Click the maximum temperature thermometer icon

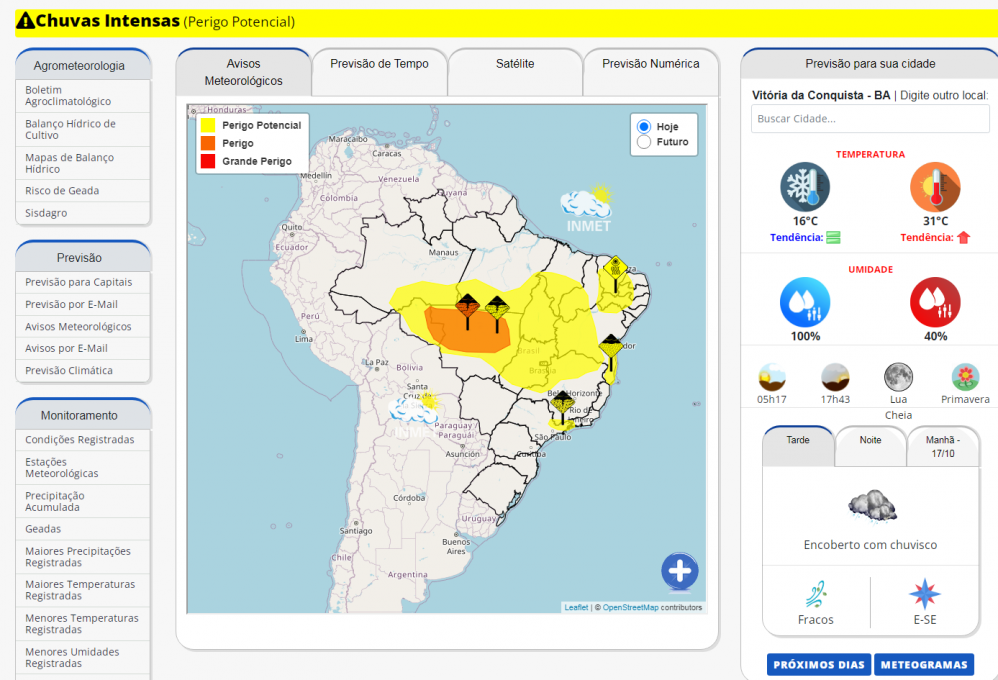pos(935,187)
